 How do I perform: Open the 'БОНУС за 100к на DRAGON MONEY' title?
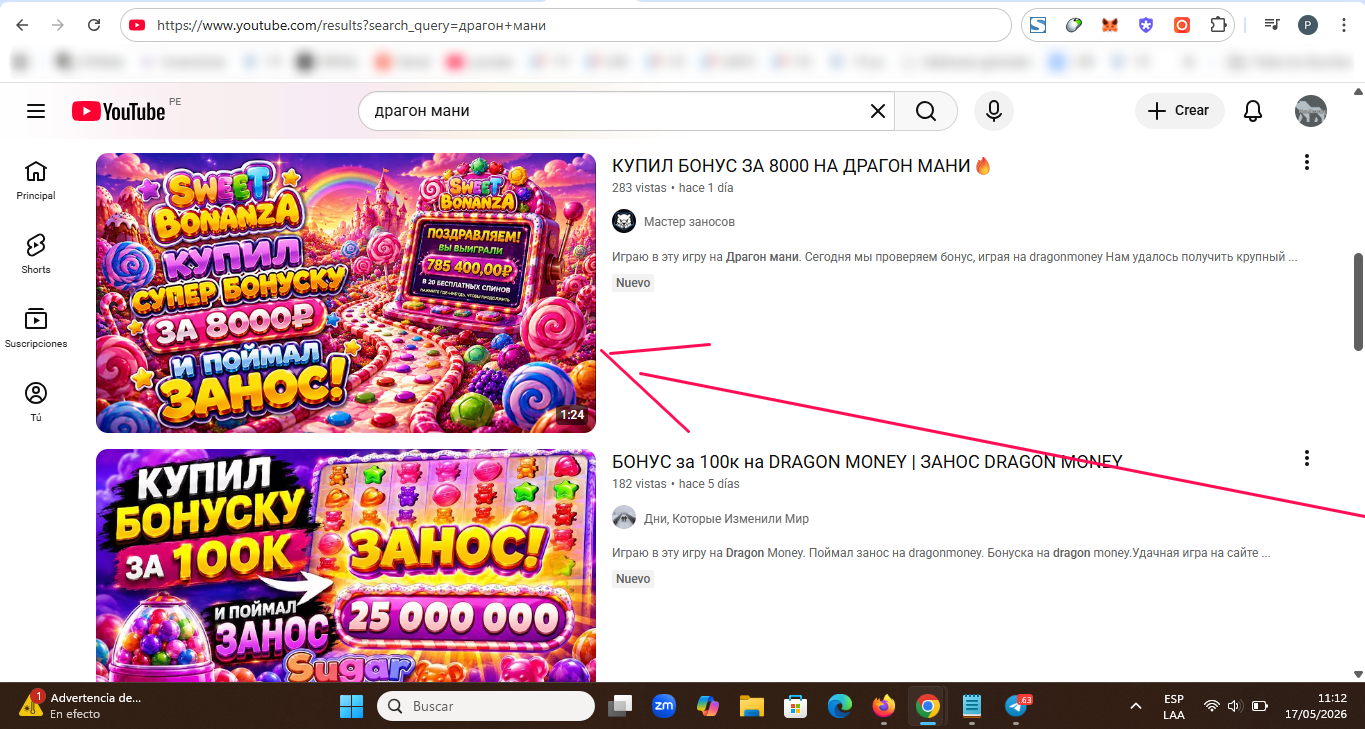(x=867, y=462)
